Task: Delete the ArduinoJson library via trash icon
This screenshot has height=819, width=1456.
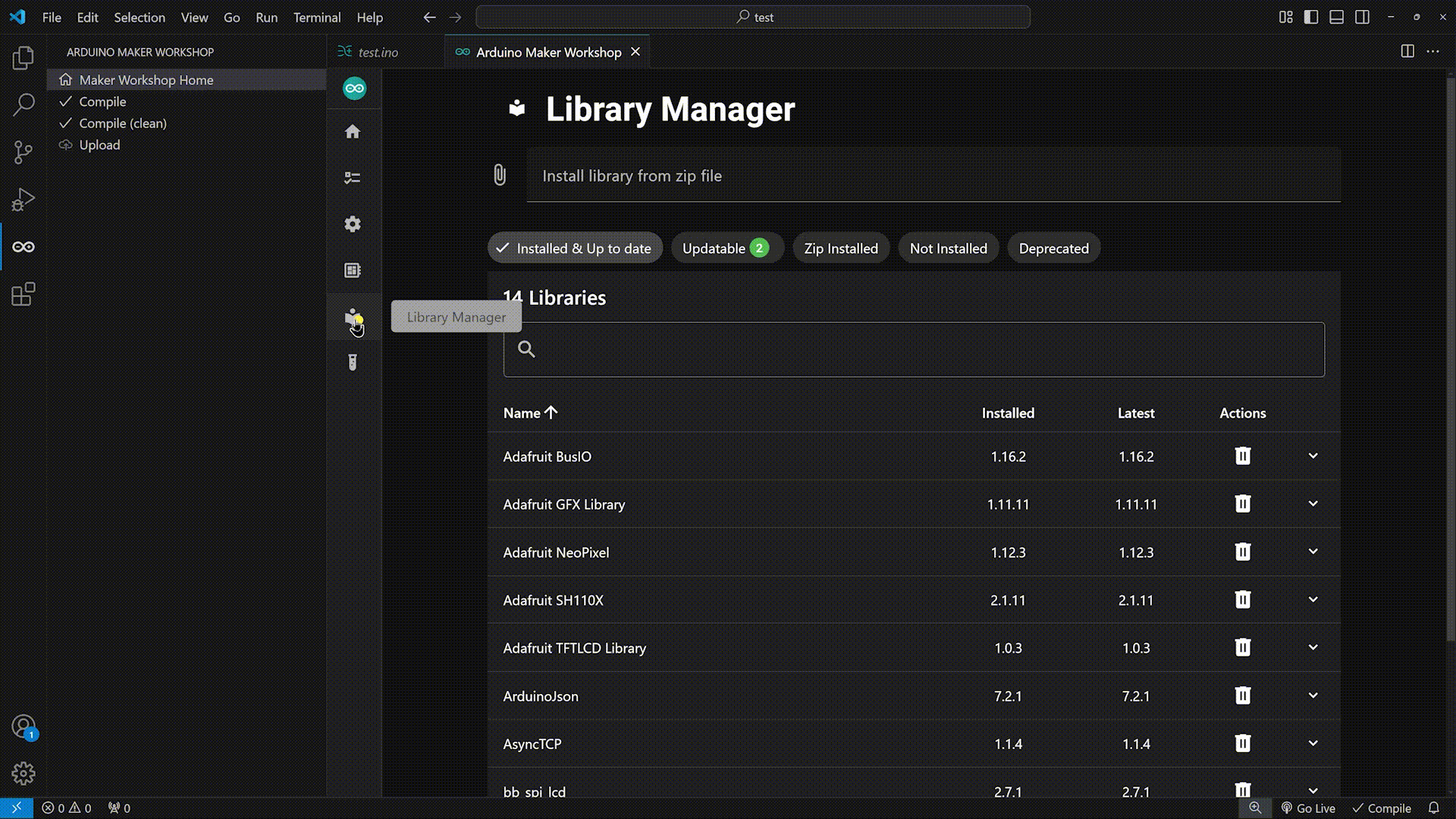Action: (x=1242, y=695)
